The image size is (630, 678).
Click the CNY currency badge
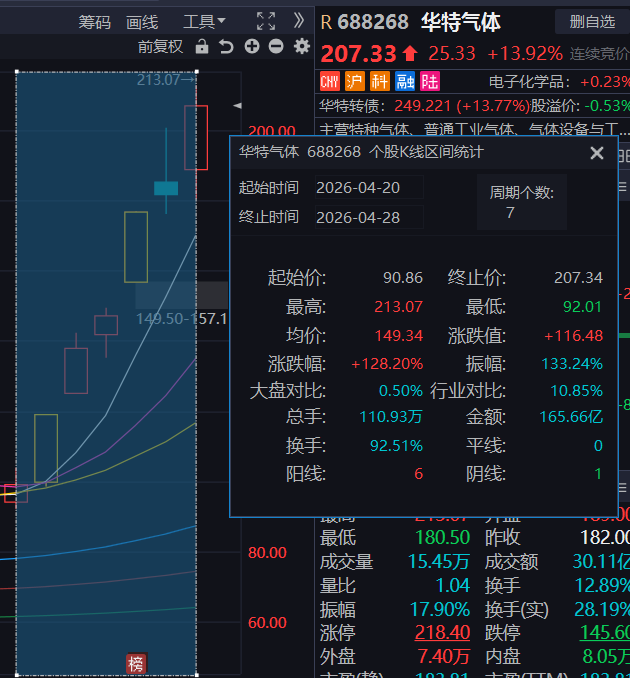pos(329,81)
